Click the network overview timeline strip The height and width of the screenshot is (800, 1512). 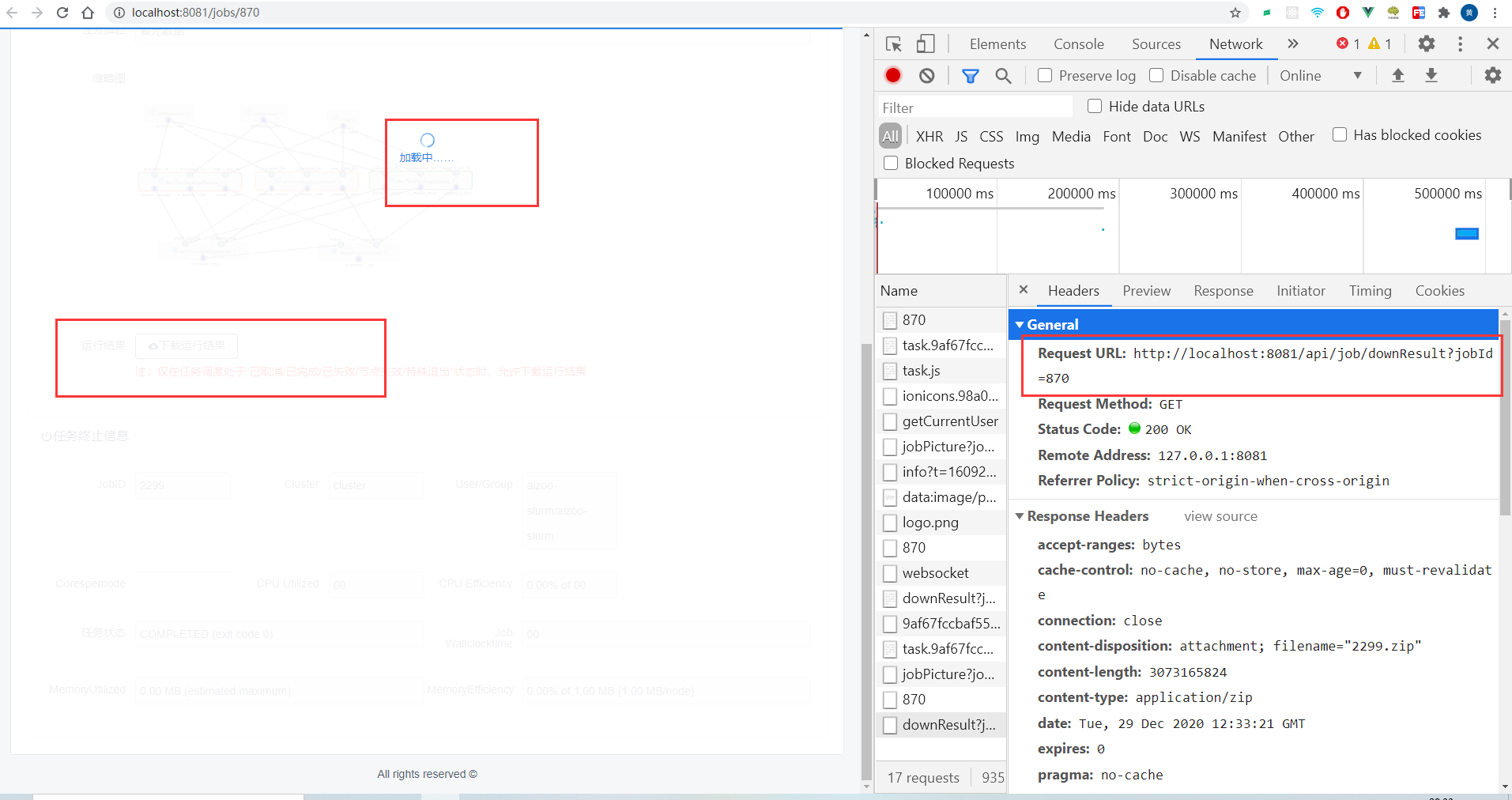1186,229
